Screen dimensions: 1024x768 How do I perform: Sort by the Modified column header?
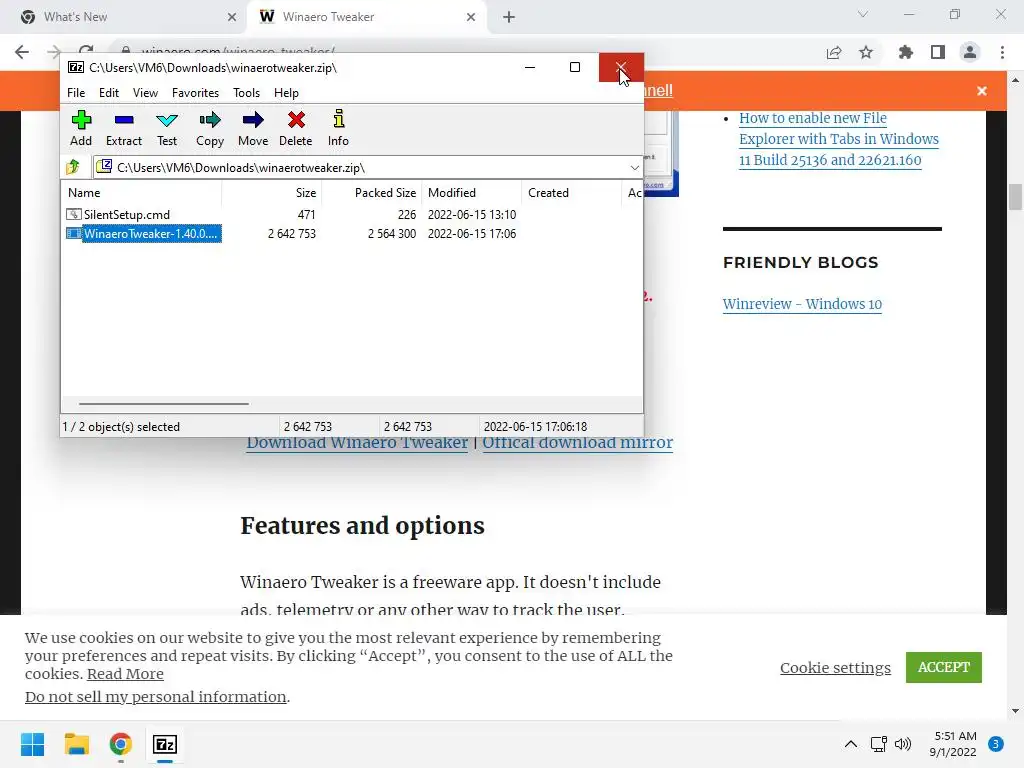point(472,193)
